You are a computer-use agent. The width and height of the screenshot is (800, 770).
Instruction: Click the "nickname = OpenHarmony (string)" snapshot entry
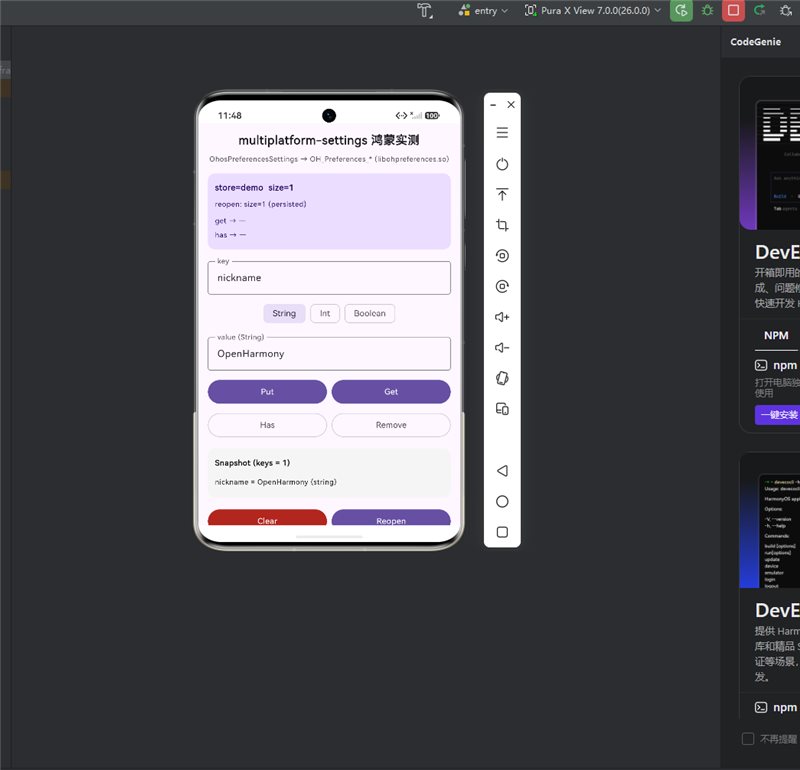[x=276, y=482]
